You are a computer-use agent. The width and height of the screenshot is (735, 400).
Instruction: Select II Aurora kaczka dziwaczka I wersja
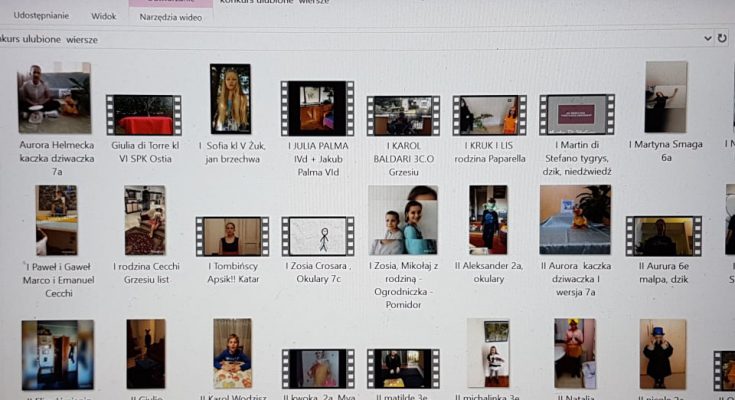(576, 220)
